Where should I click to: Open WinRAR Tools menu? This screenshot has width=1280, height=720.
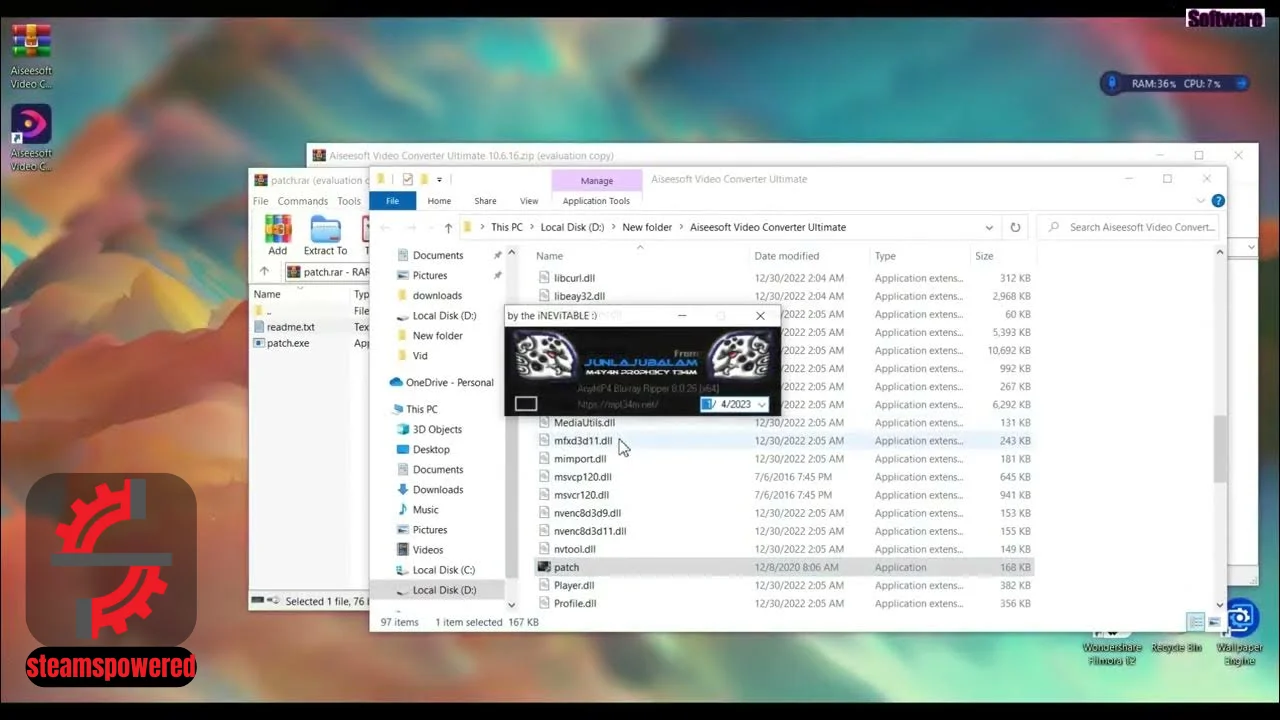point(349,201)
